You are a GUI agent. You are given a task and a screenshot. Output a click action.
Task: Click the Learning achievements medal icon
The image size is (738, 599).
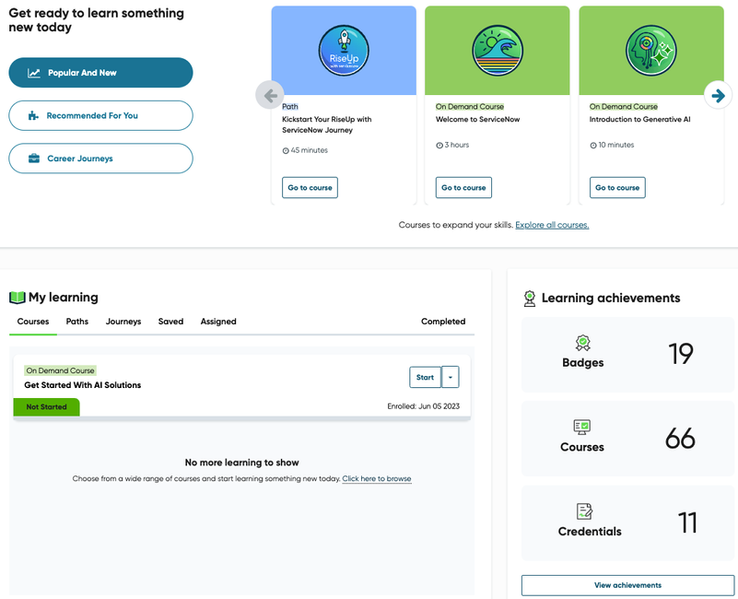[x=529, y=299]
